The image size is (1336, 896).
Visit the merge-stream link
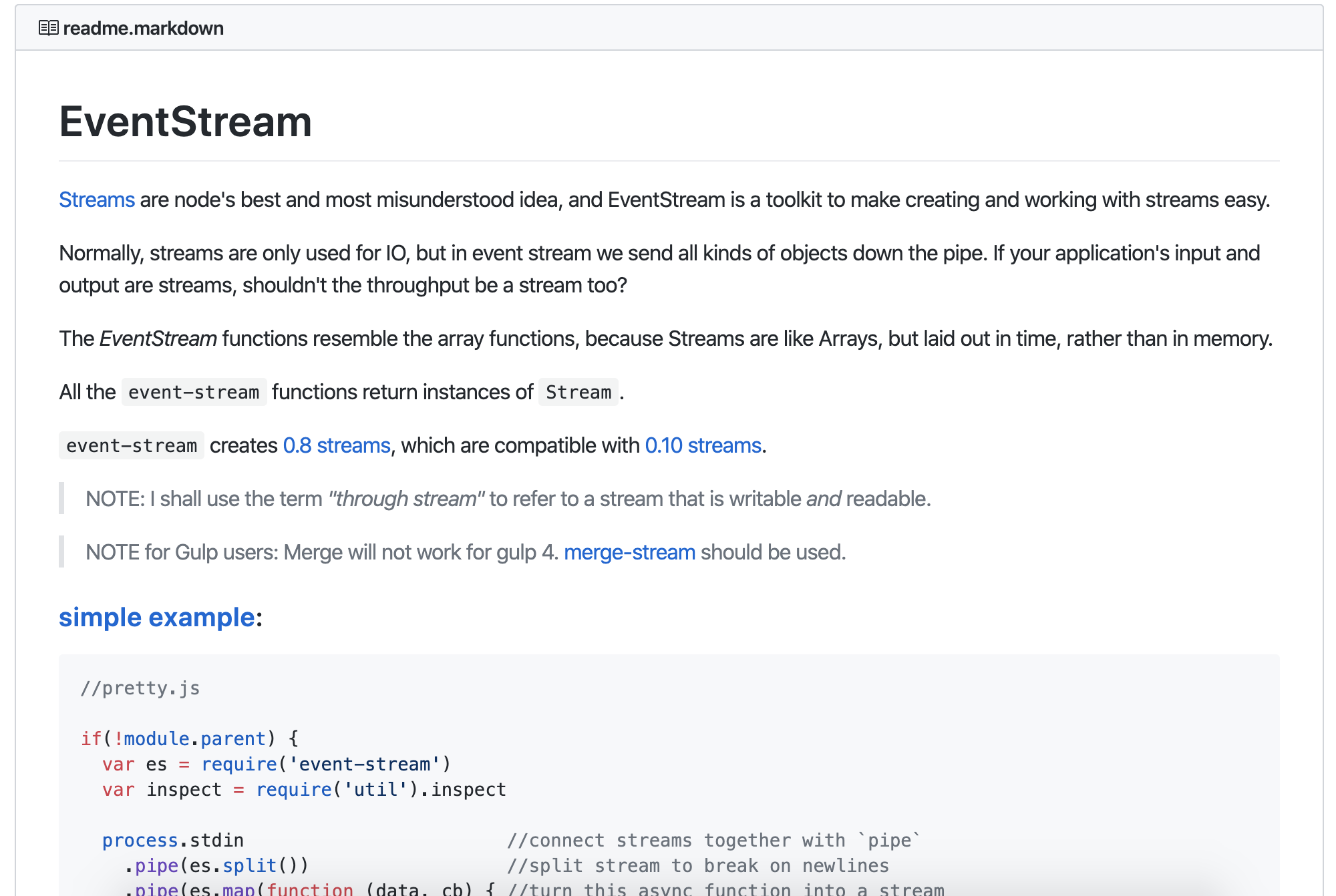pyautogui.click(x=629, y=552)
